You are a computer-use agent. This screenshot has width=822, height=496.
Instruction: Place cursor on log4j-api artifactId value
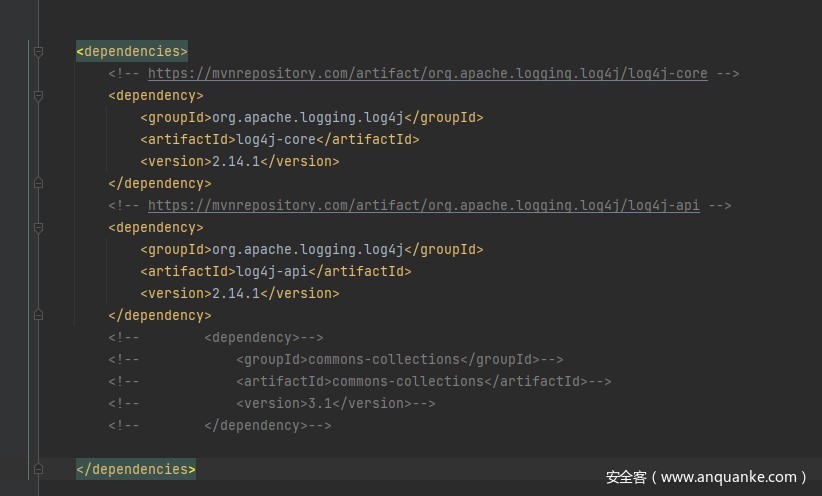pos(265,272)
